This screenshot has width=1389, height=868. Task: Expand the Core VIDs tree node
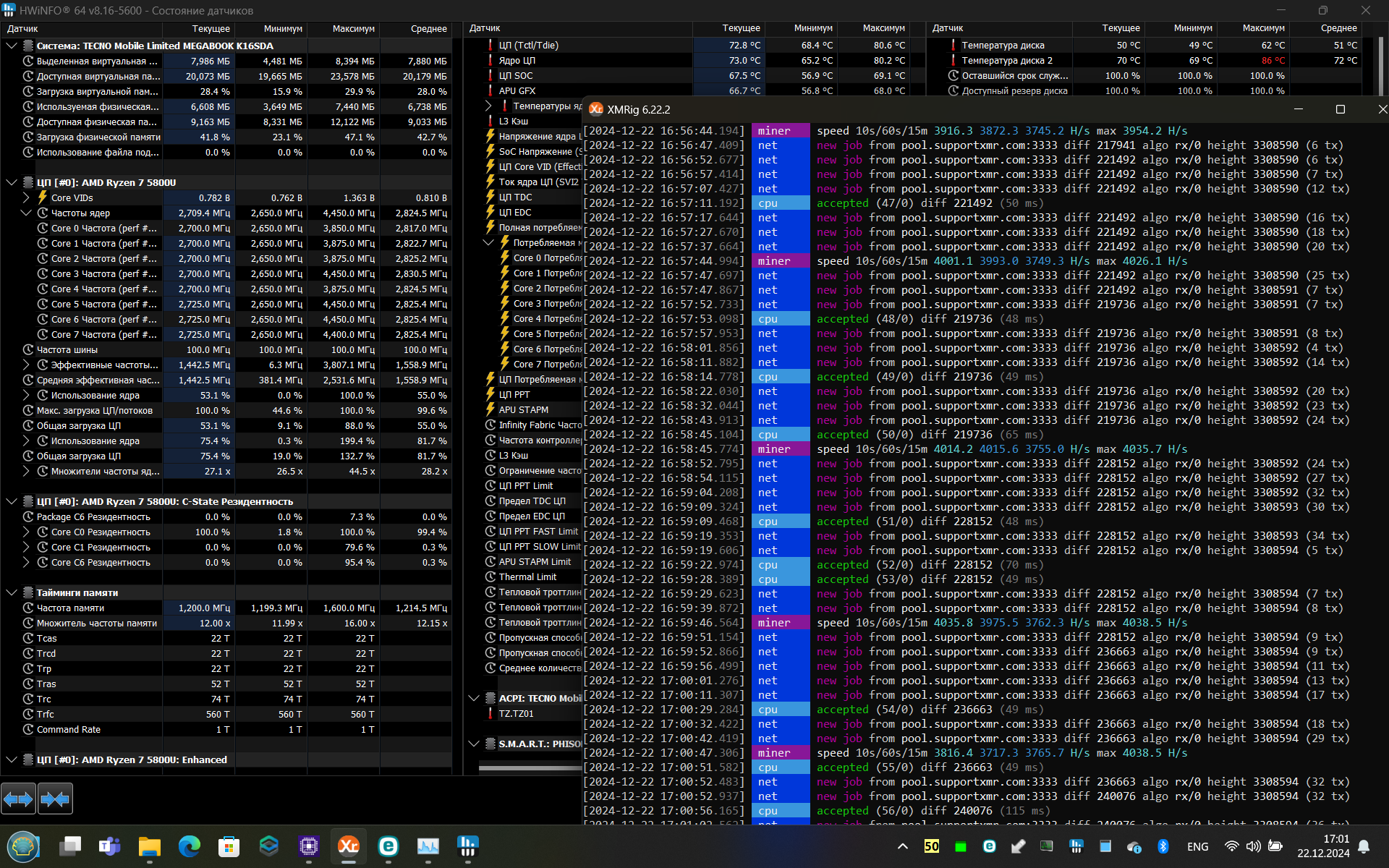pyautogui.click(x=26, y=197)
